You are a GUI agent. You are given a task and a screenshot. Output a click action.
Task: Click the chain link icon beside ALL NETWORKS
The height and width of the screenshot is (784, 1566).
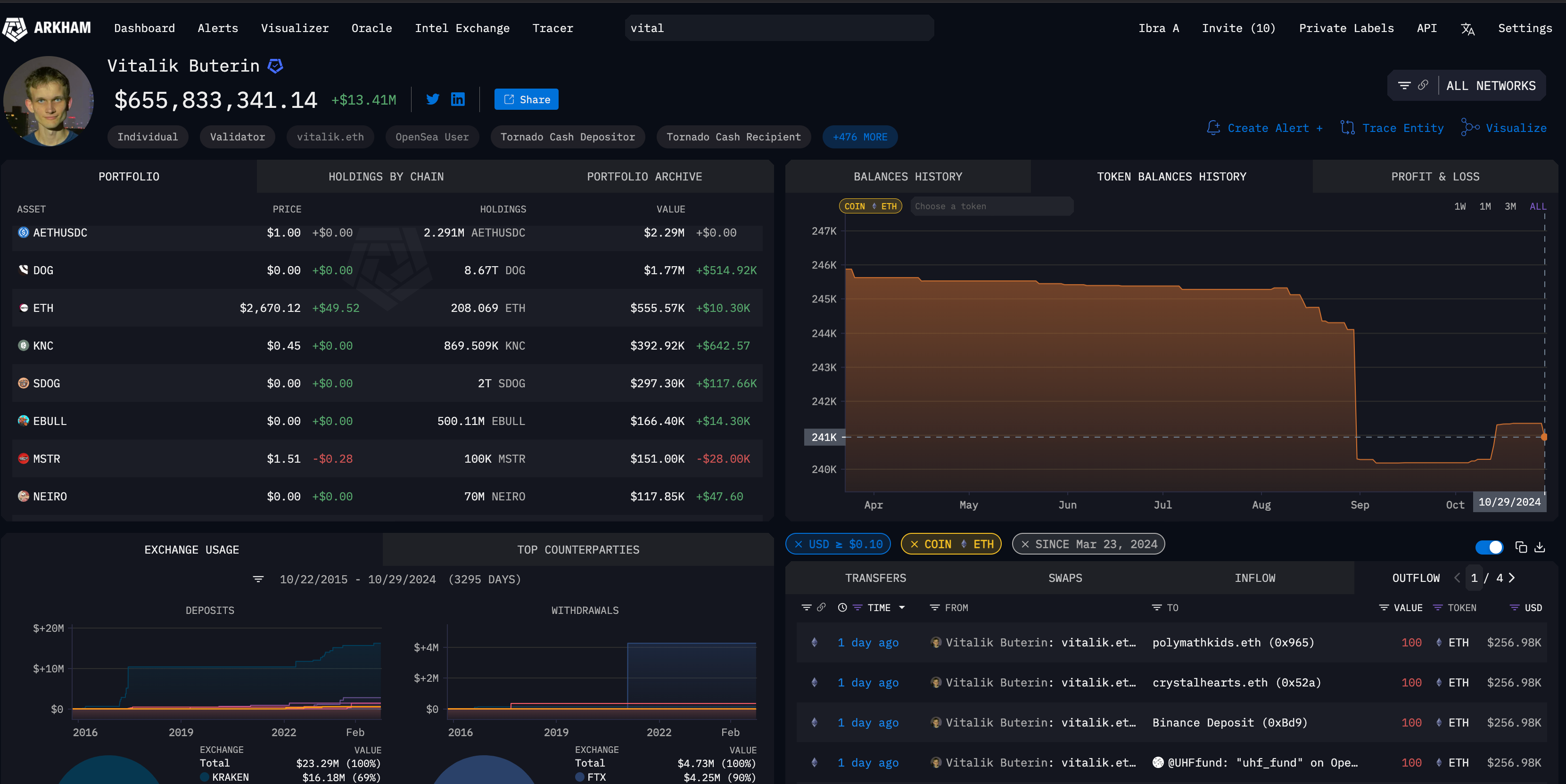(1423, 85)
